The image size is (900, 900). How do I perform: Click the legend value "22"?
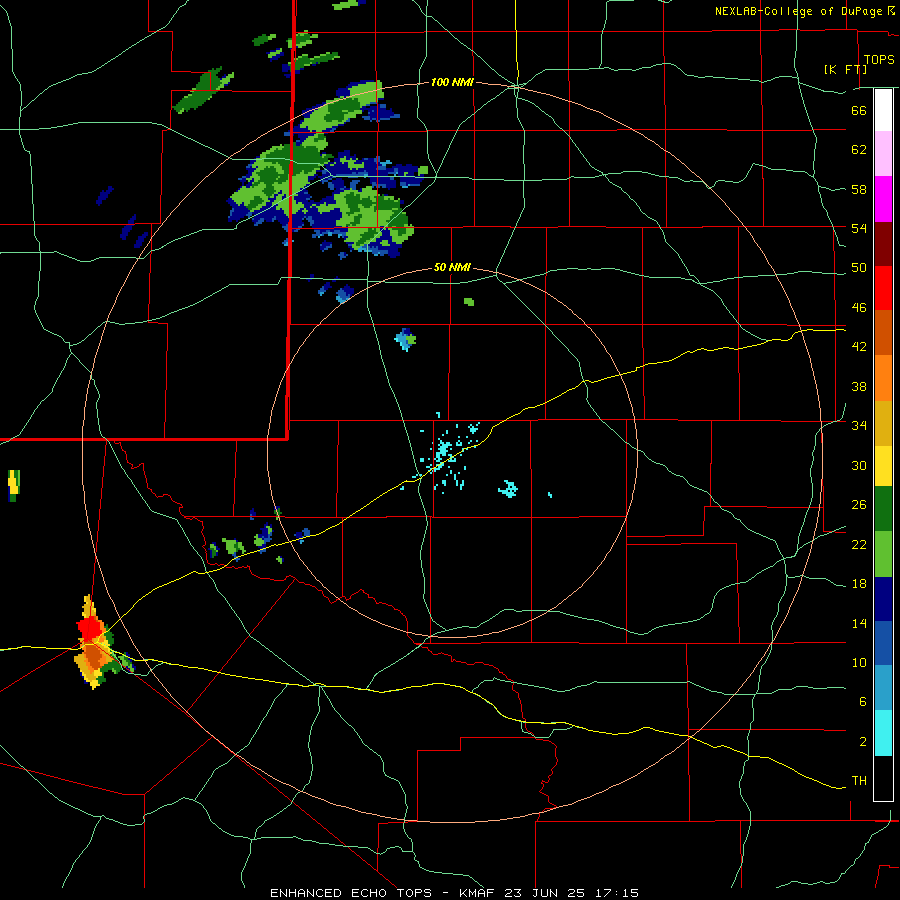pos(859,544)
